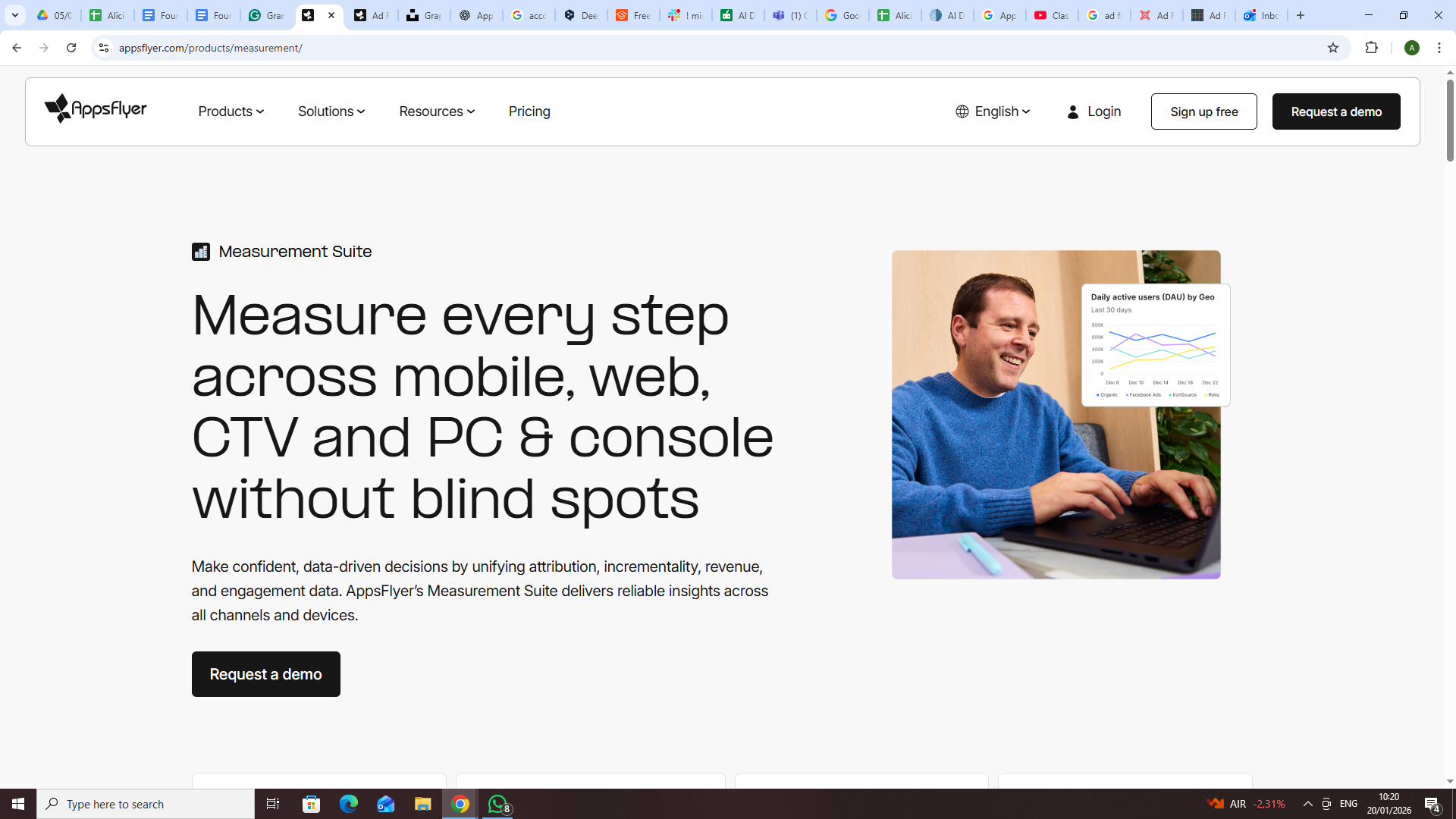This screenshot has width=1456, height=819.
Task: Open the Chrome profile avatar
Action: pyautogui.click(x=1412, y=48)
